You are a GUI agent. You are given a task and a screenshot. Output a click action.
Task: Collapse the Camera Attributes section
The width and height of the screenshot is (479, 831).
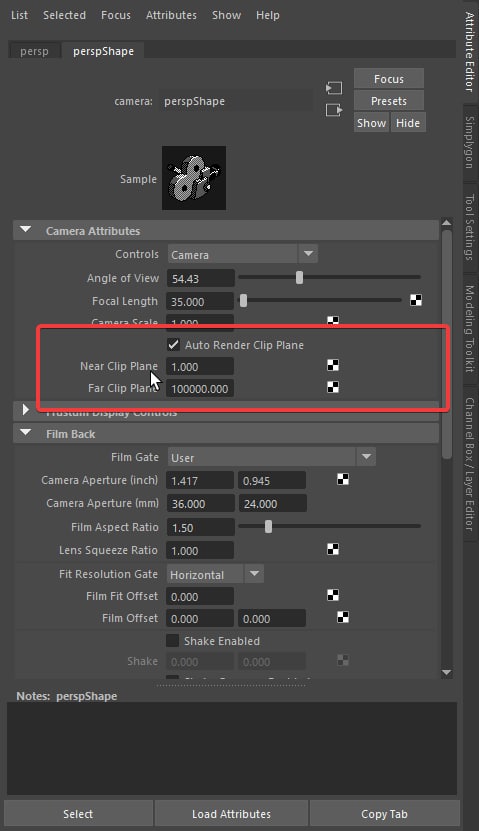point(25,230)
